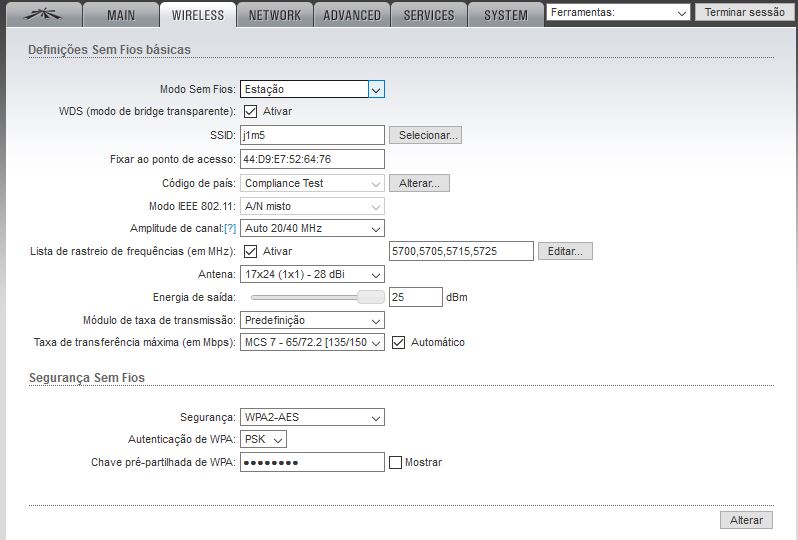
Task: Click Fixar ao ponto de acesso field
Action: [312, 159]
